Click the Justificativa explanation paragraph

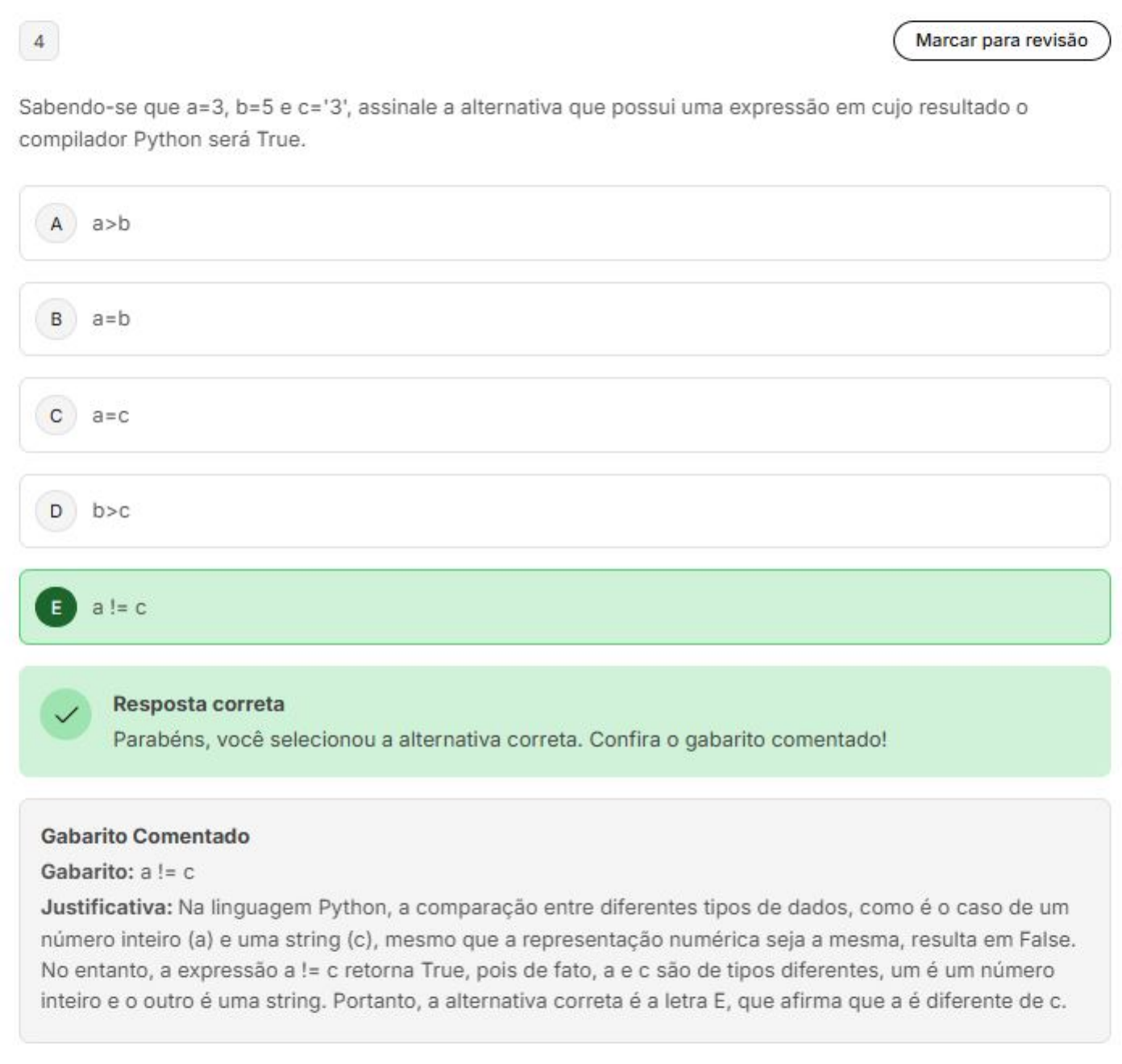[556, 954]
